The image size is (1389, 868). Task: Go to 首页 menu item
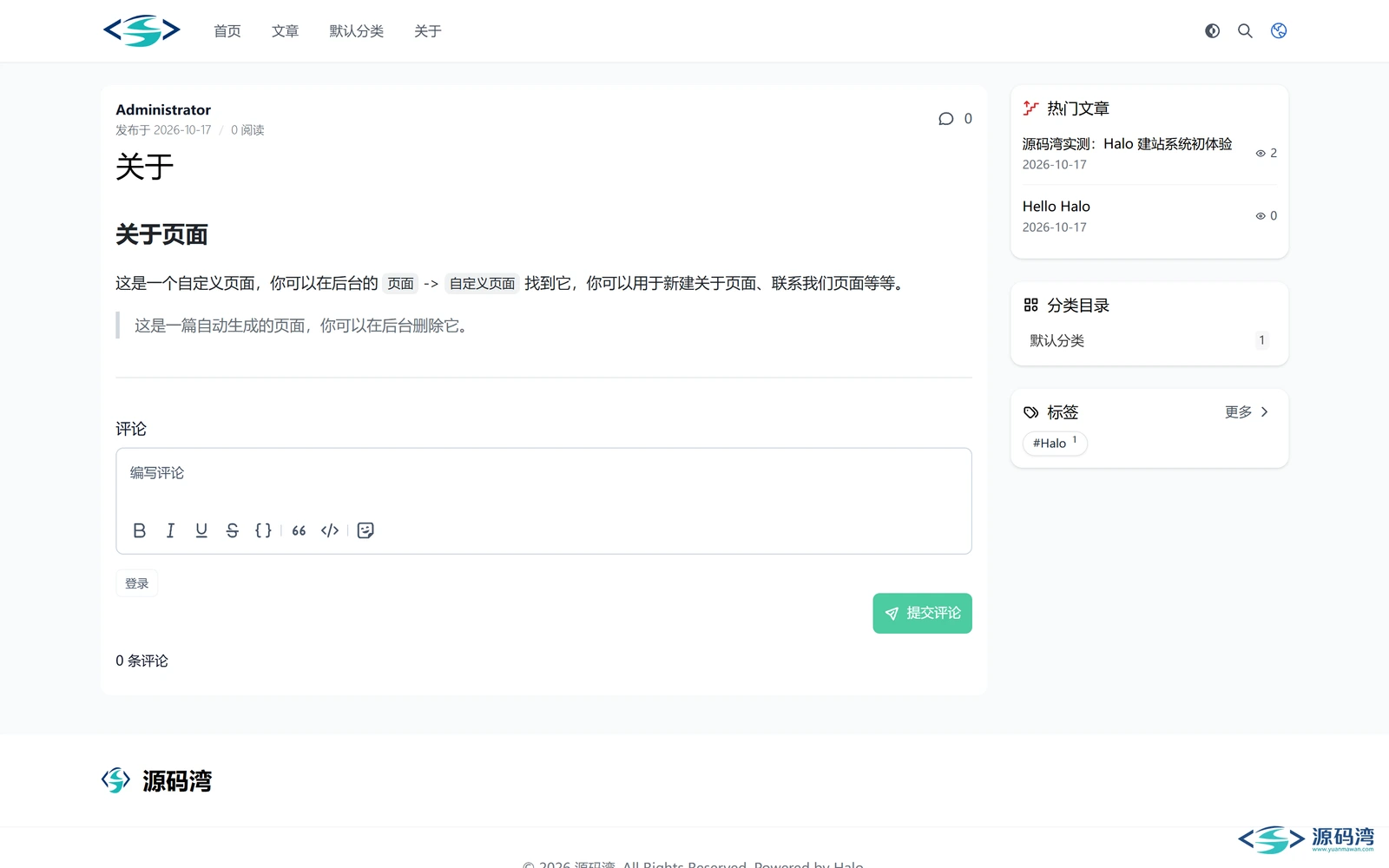tap(227, 31)
